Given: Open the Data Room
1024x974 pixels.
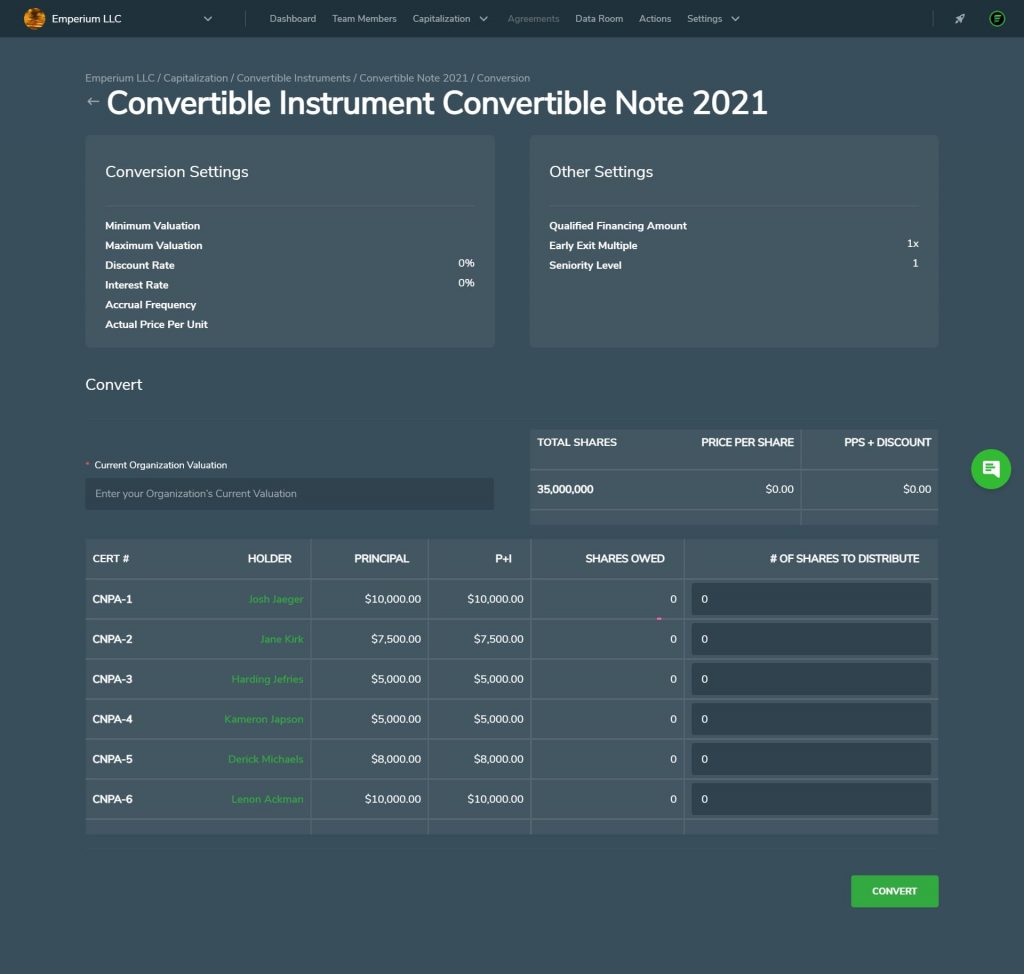Looking at the screenshot, I should coord(599,18).
